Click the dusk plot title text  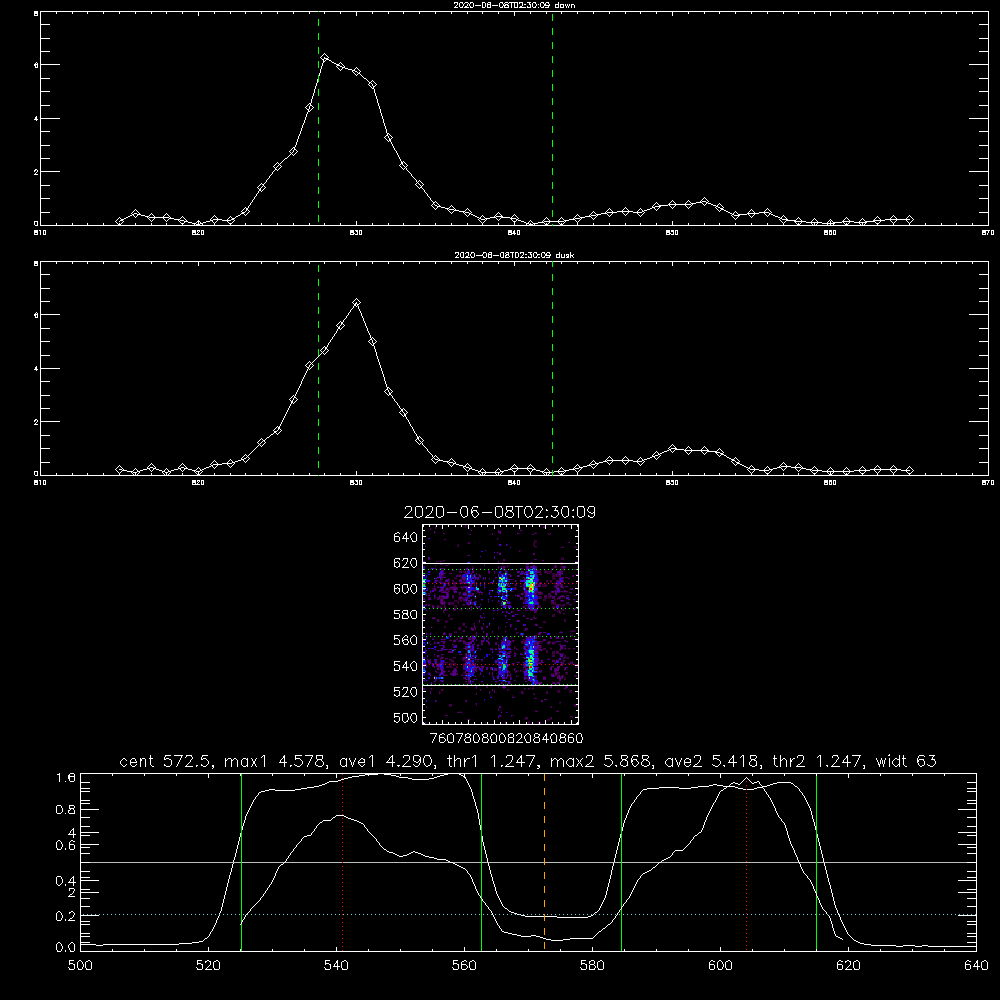click(x=514, y=255)
